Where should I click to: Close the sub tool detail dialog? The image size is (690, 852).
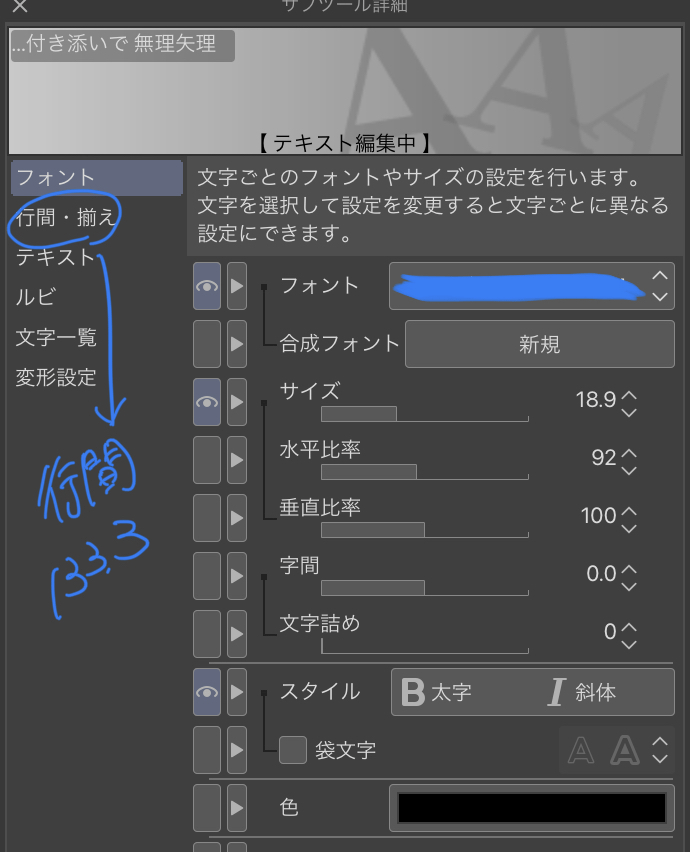click(20, 5)
